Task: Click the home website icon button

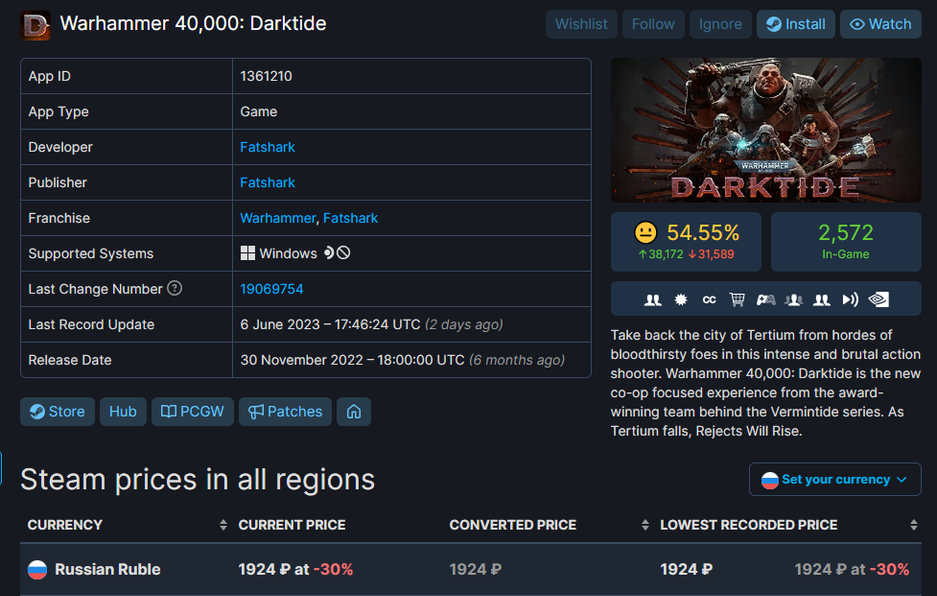Action: tap(354, 412)
